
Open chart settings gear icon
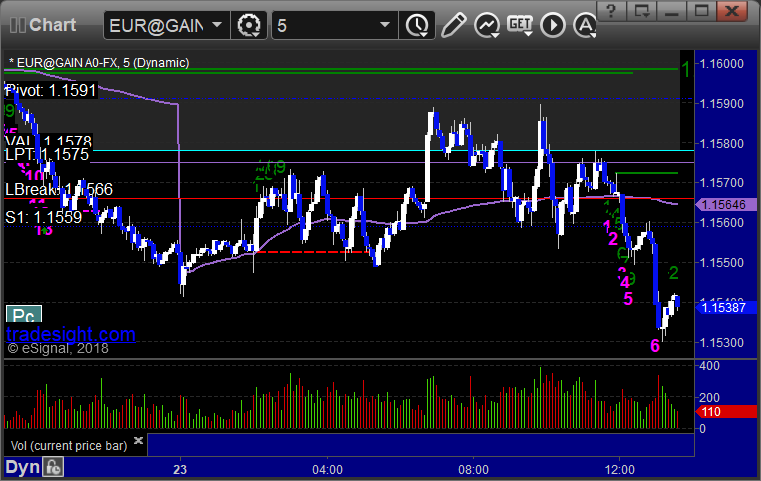(249, 25)
